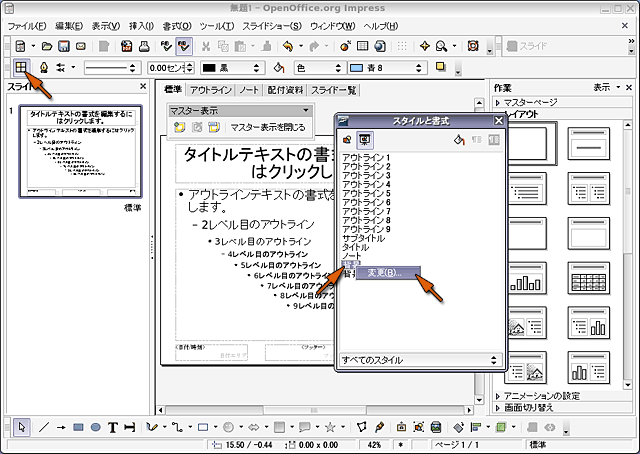Pick the Line drawing tool
640x454 pixels.
43,427
